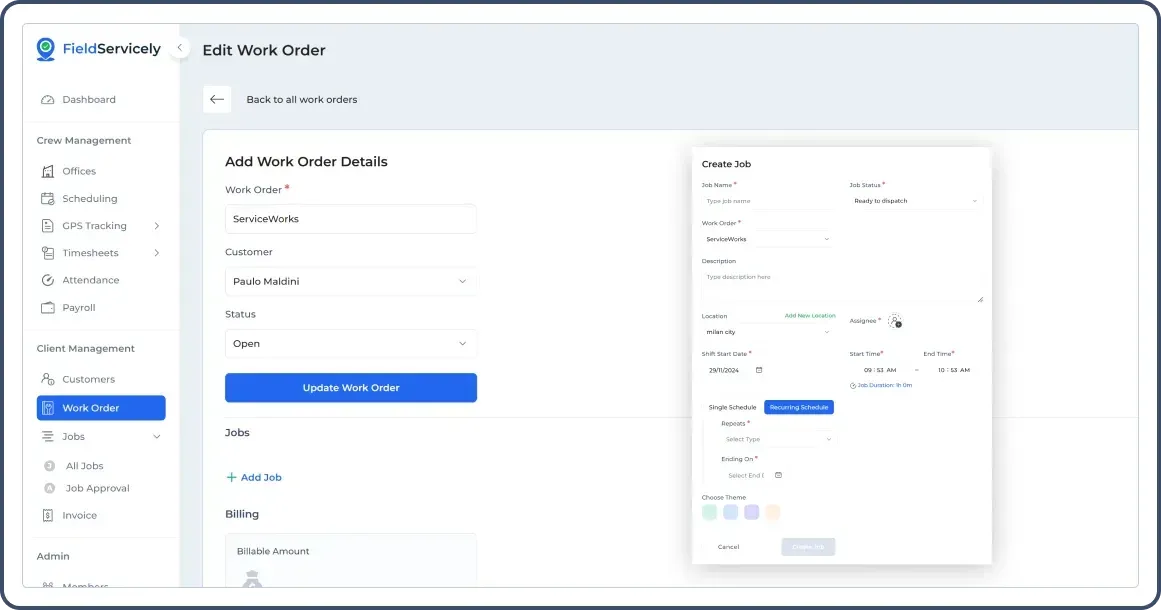The image size is (1161, 610).
Task: Select the Recurring Schedule option
Action: pyautogui.click(x=799, y=407)
